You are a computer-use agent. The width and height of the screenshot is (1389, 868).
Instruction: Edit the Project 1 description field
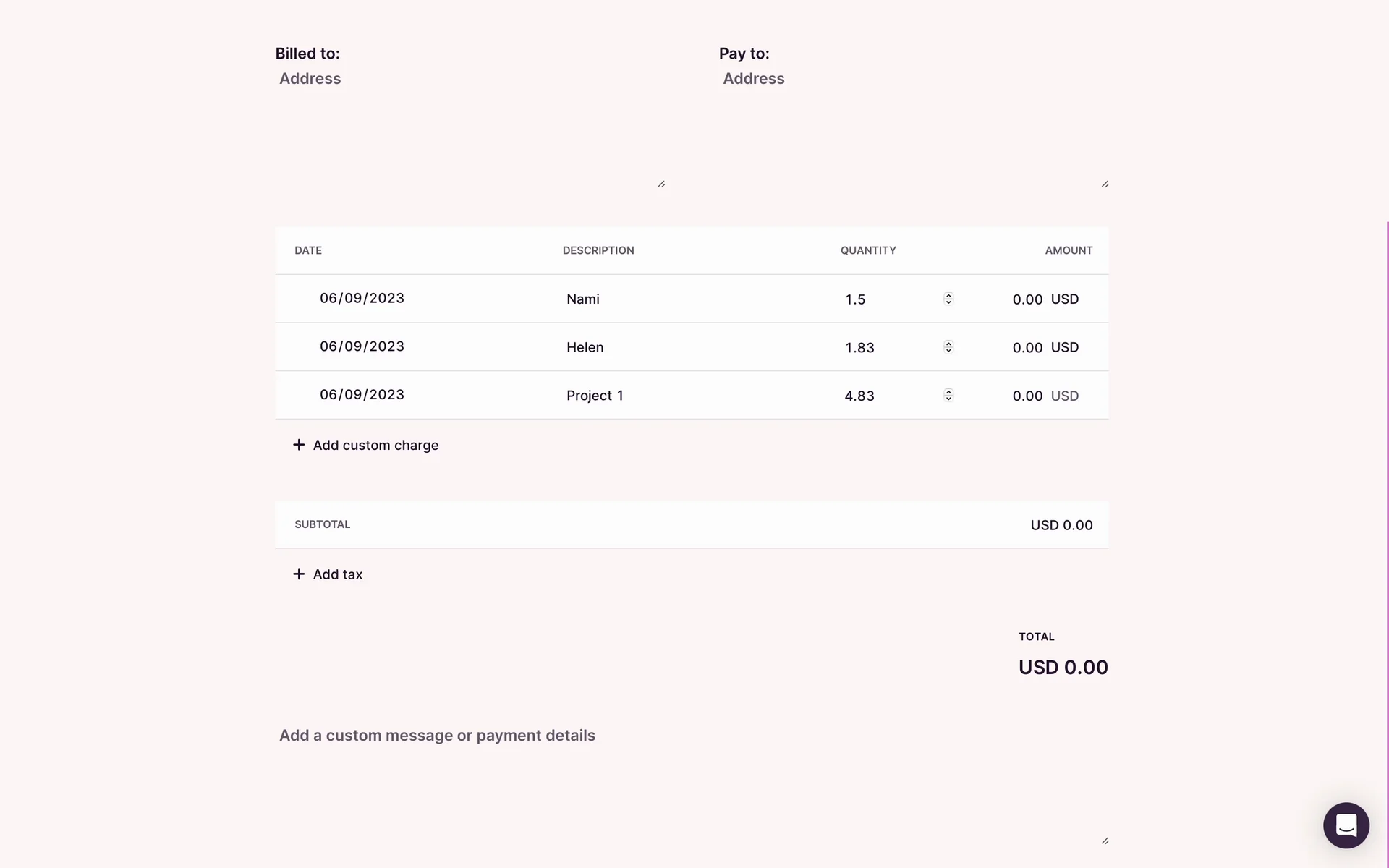651,396
